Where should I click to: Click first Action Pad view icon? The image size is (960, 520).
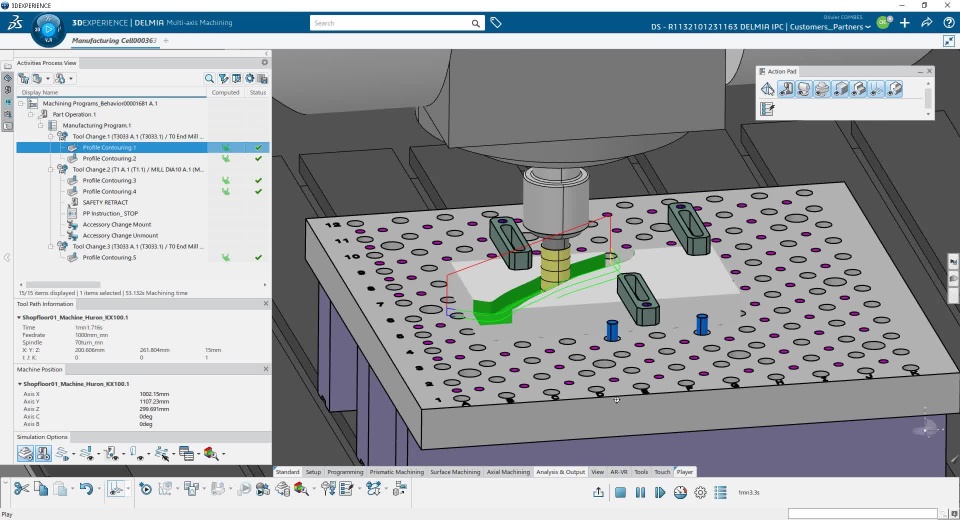click(x=768, y=89)
